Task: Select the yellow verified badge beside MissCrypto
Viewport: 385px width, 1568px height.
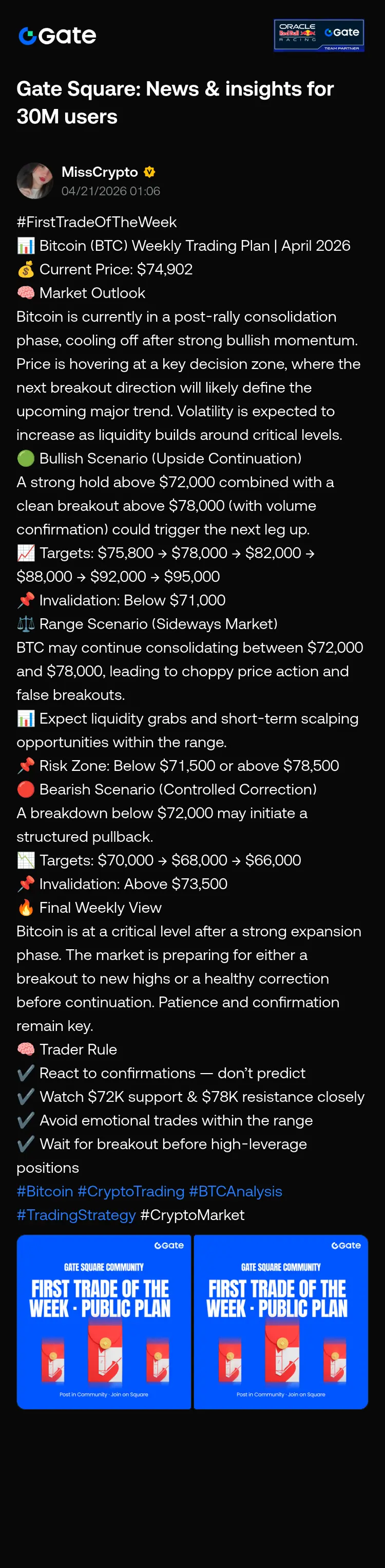Action: tap(149, 172)
